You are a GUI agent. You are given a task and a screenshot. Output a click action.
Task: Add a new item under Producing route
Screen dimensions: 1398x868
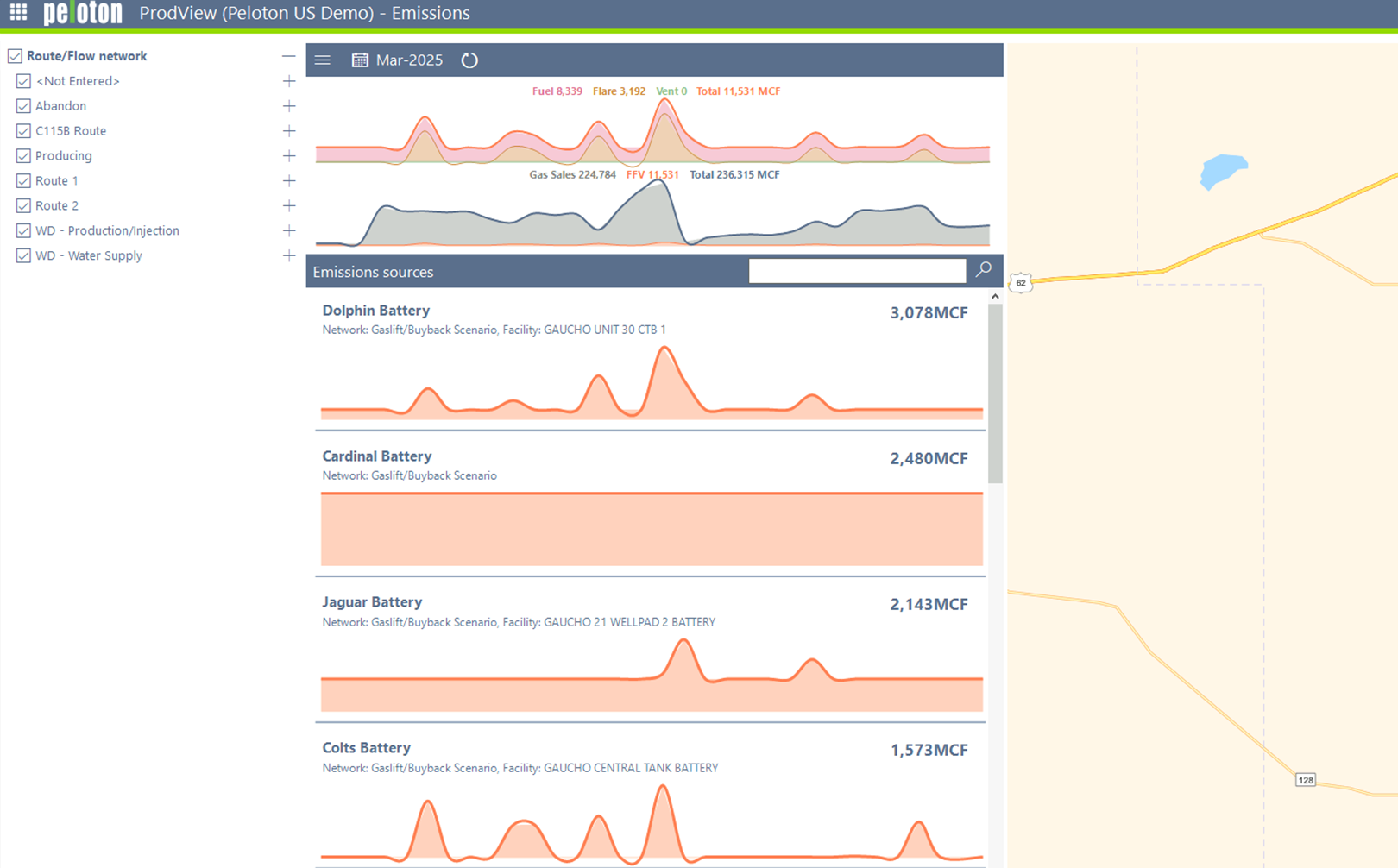[289, 155]
